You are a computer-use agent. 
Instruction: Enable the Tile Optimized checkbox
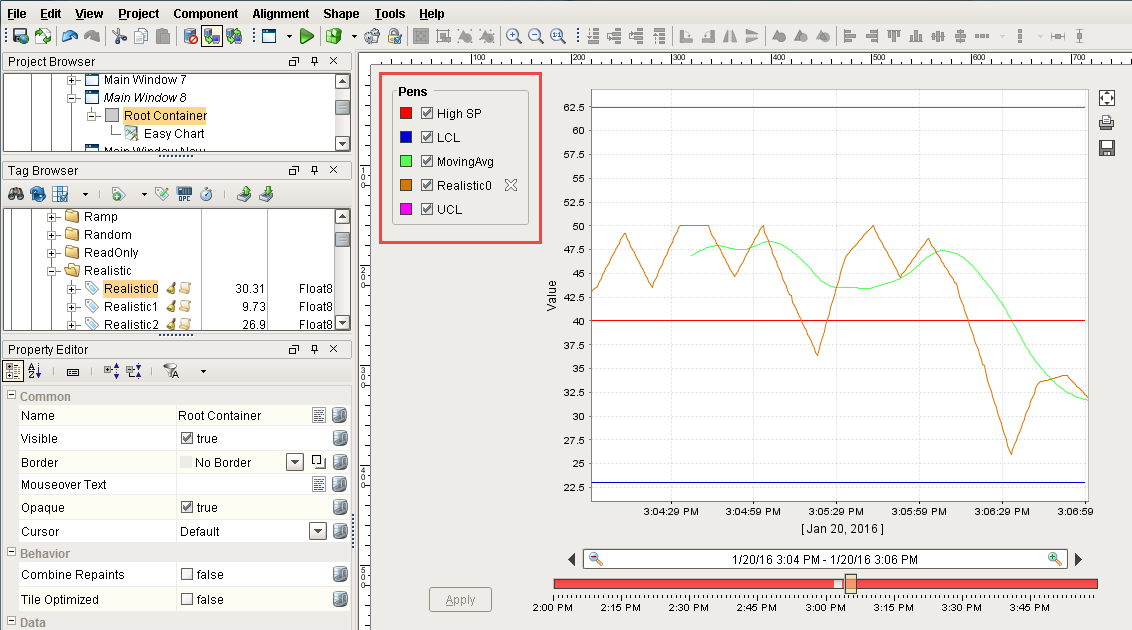187,599
